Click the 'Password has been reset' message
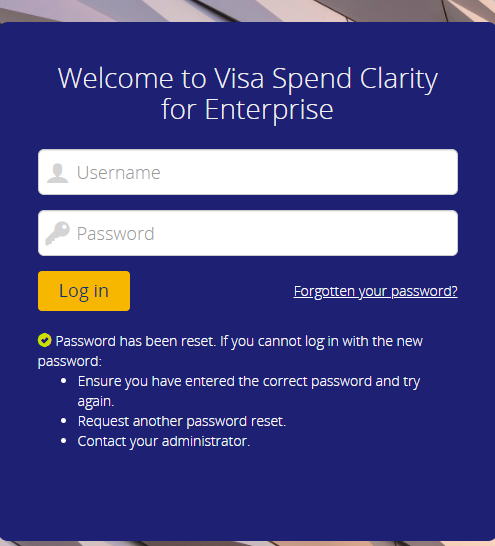The height and width of the screenshot is (546, 495). [135, 341]
